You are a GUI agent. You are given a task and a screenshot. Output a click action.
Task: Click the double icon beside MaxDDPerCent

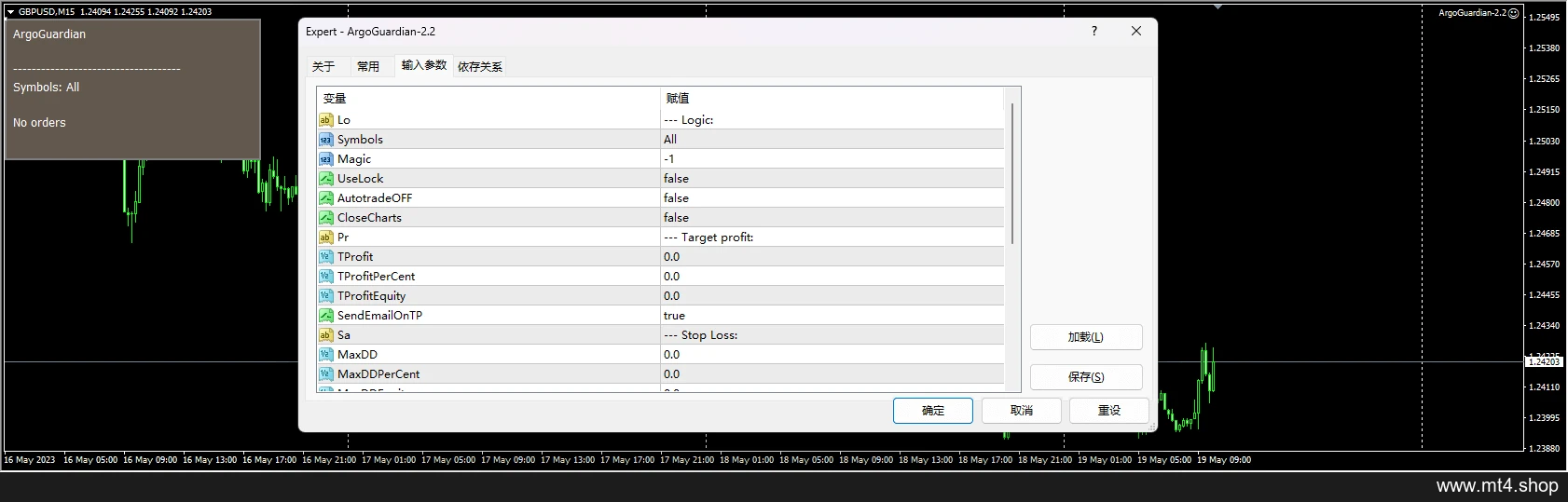pos(325,374)
